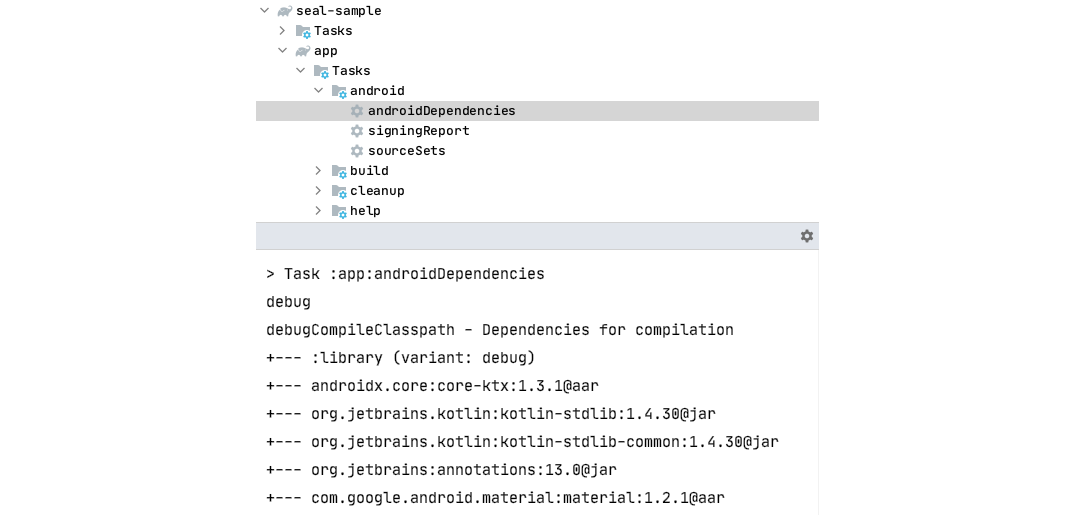Screen dimensions: 1075x515
Task: Click the 'com.google.android.material:material:1.2.1@aar' line
Action: pos(495,499)
